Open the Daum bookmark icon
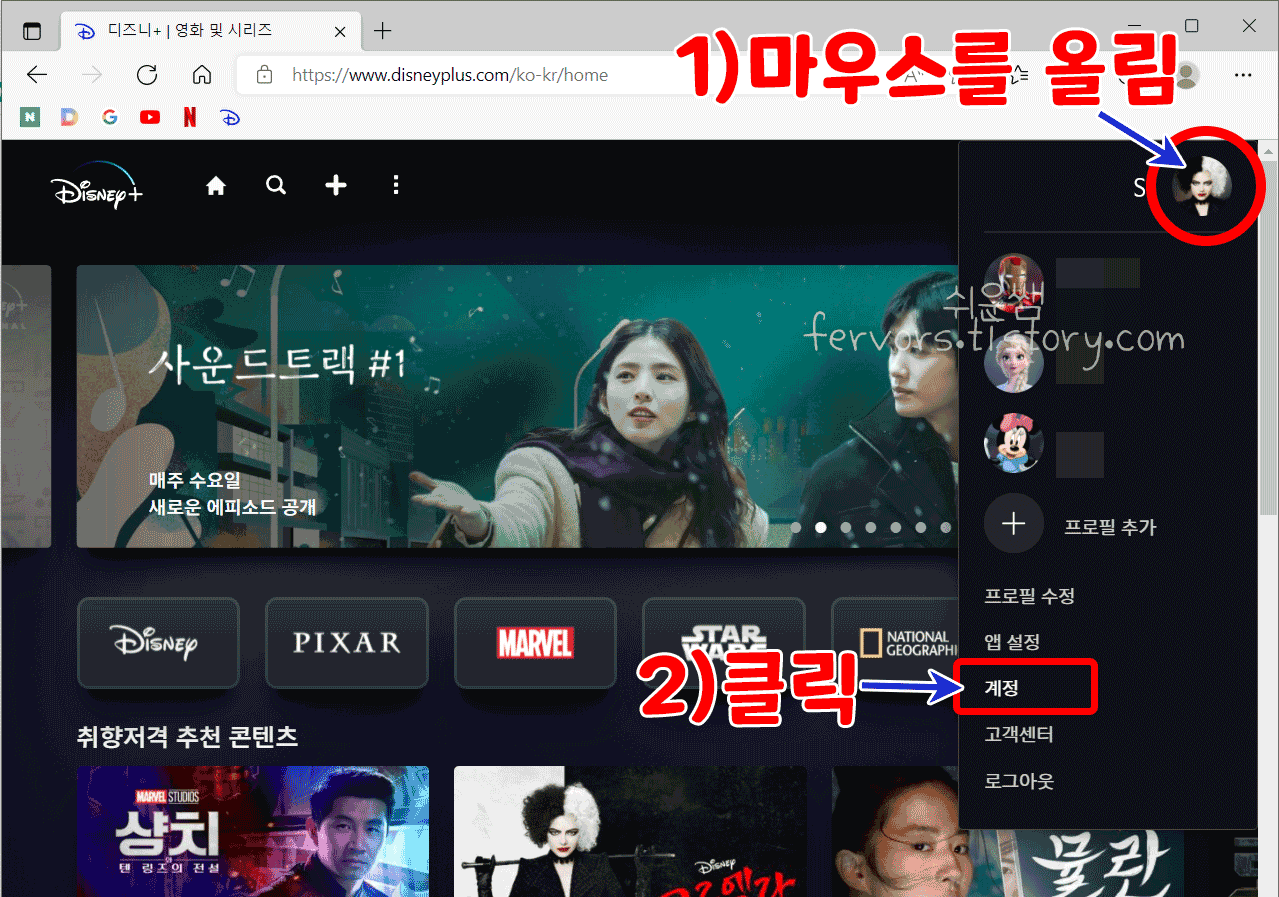1279x897 pixels. point(69,117)
